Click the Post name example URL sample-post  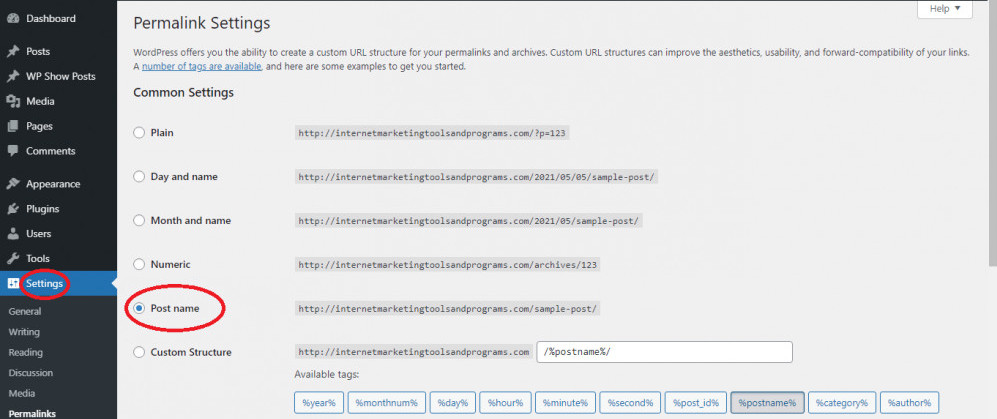coord(448,308)
